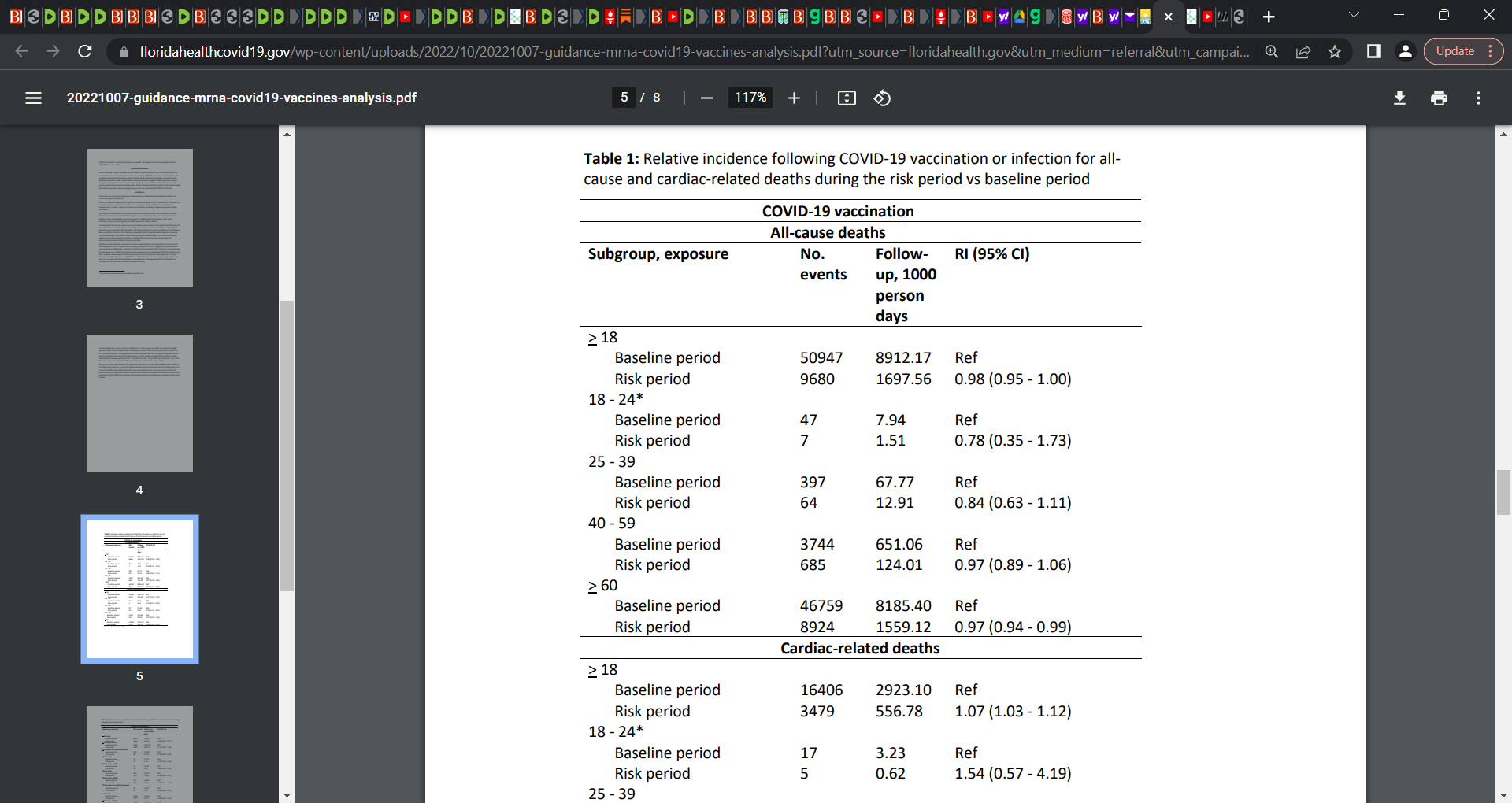Click the PDF file name title
The height and width of the screenshot is (803, 1512).
(242, 98)
